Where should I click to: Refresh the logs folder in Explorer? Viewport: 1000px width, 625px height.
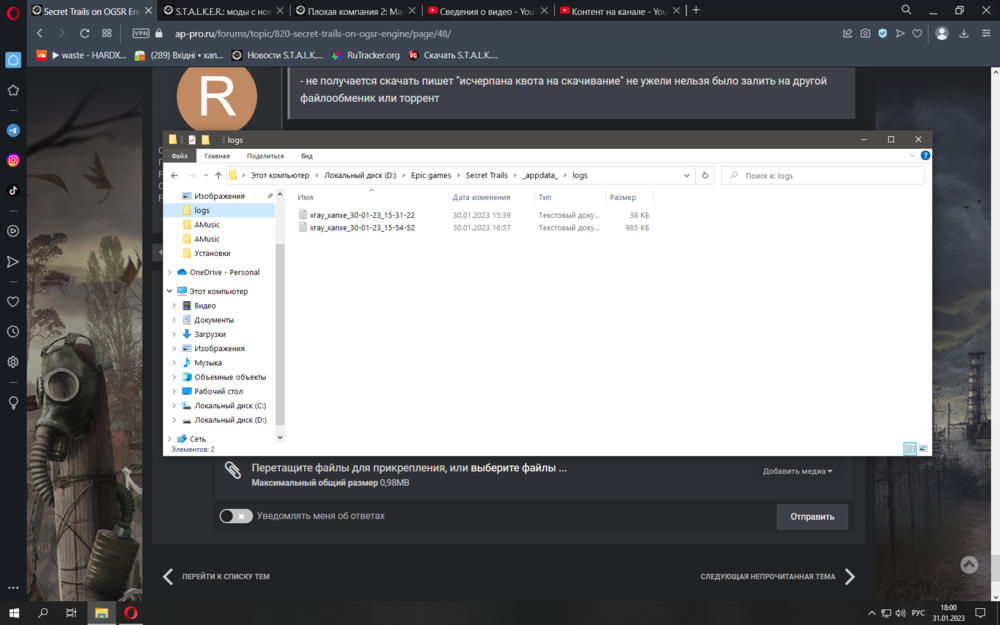705,175
